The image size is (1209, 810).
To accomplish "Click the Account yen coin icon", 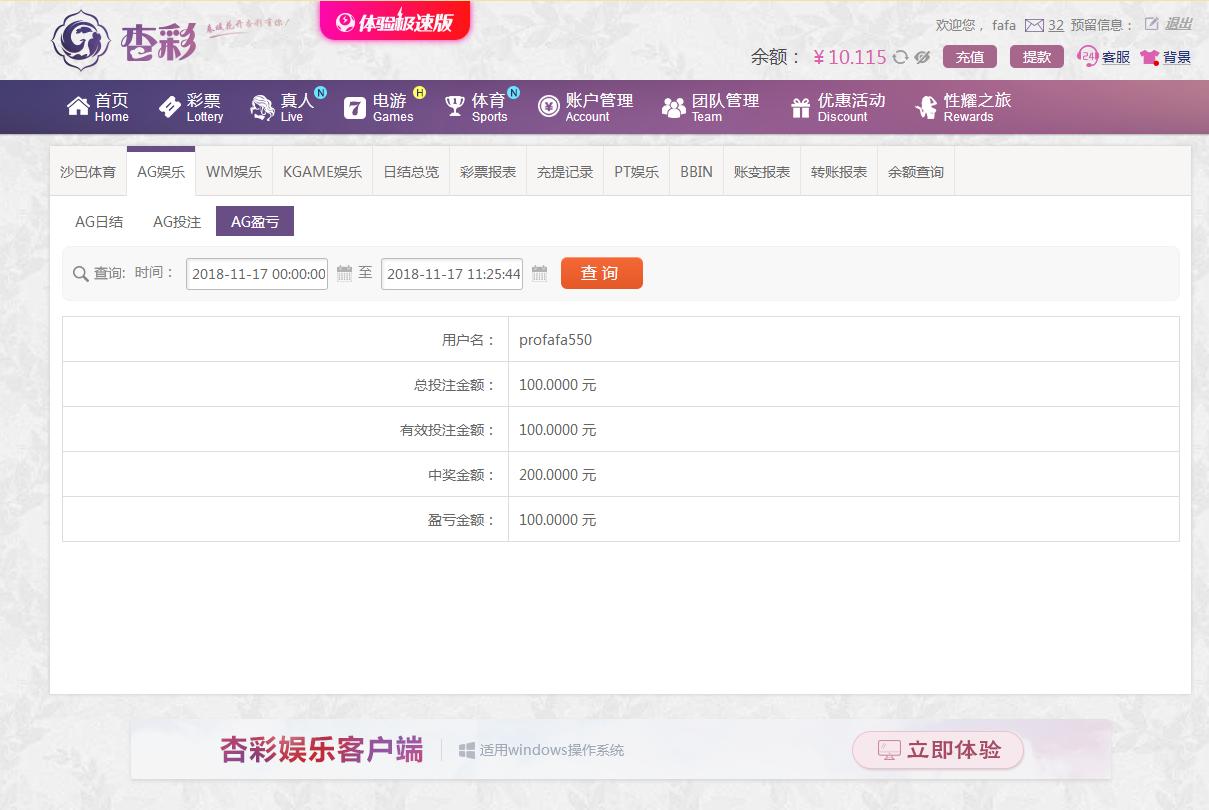I will (549, 106).
